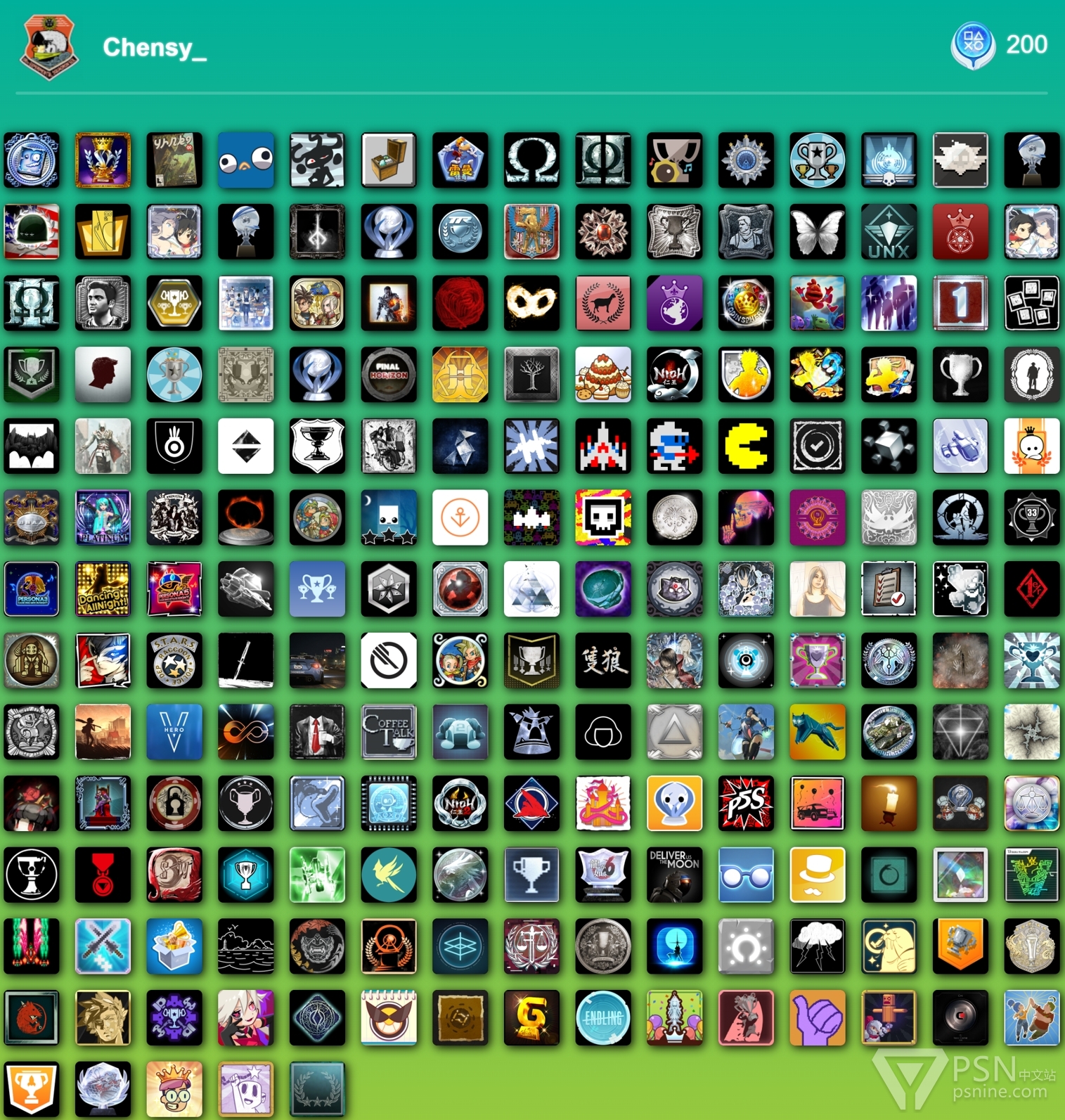Select the Batman bat-symbol trophy icon

coord(32,446)
